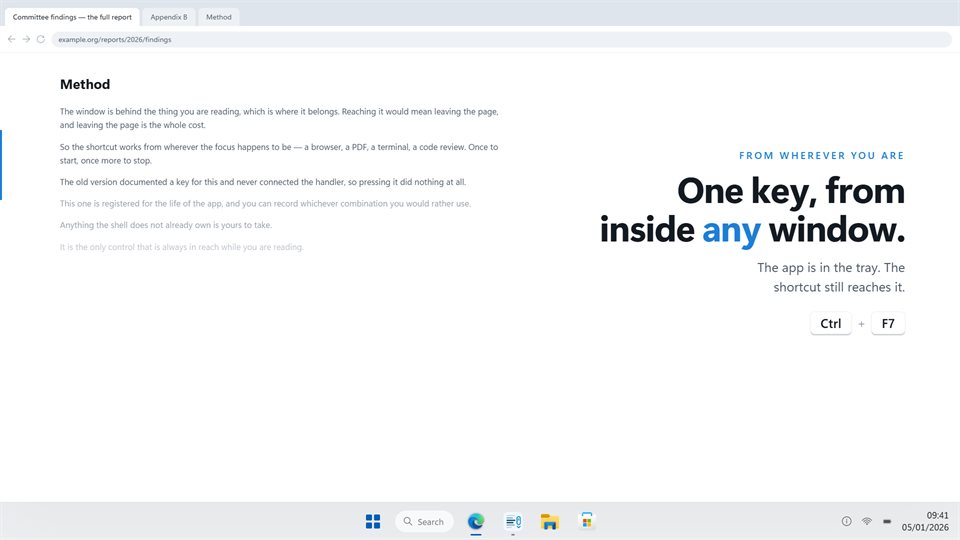Screen dimensions: 960x540
Task: Click the battery icon in tray
Action: click(x=887, y=521)
